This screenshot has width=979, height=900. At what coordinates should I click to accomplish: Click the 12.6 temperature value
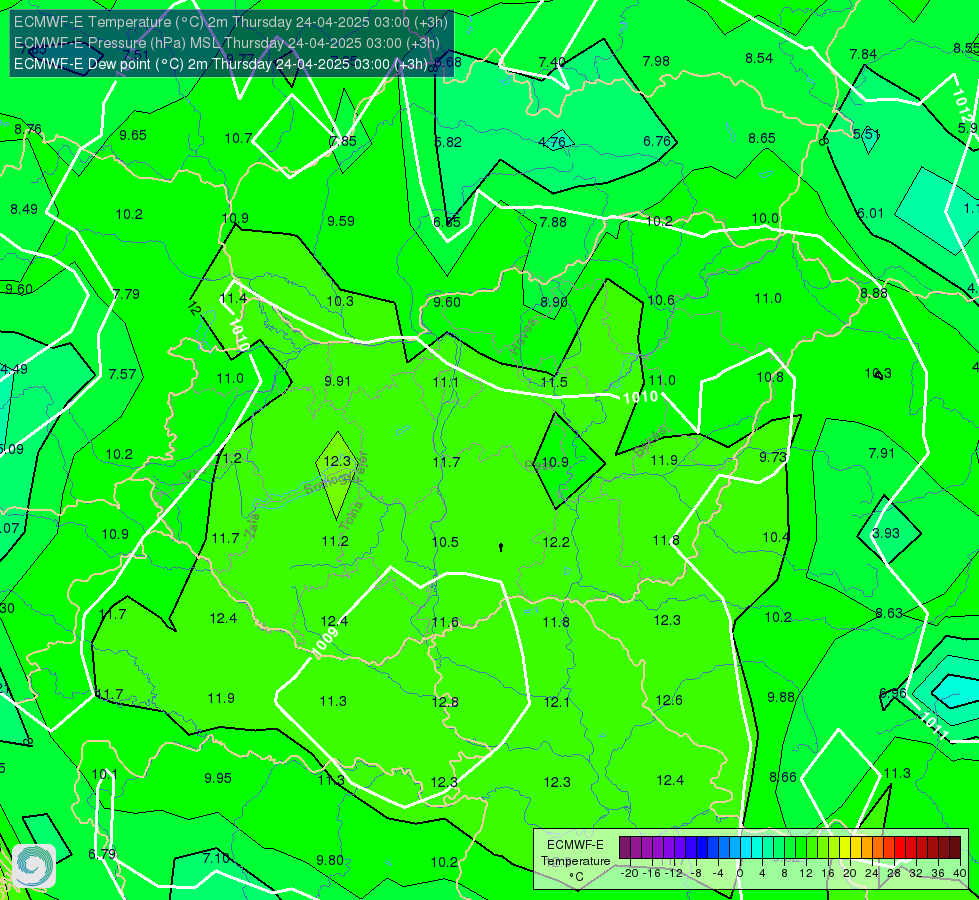pyautogui.click(x=669, y=700)
